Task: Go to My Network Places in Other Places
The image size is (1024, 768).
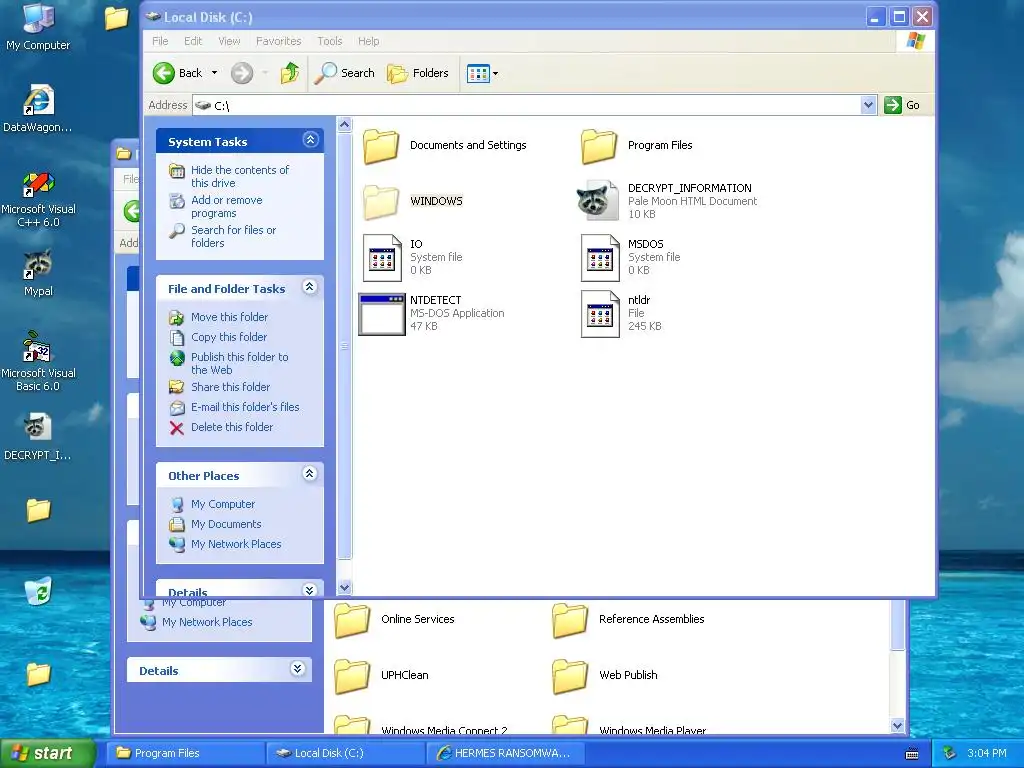Action: click(x=236, y=544)
